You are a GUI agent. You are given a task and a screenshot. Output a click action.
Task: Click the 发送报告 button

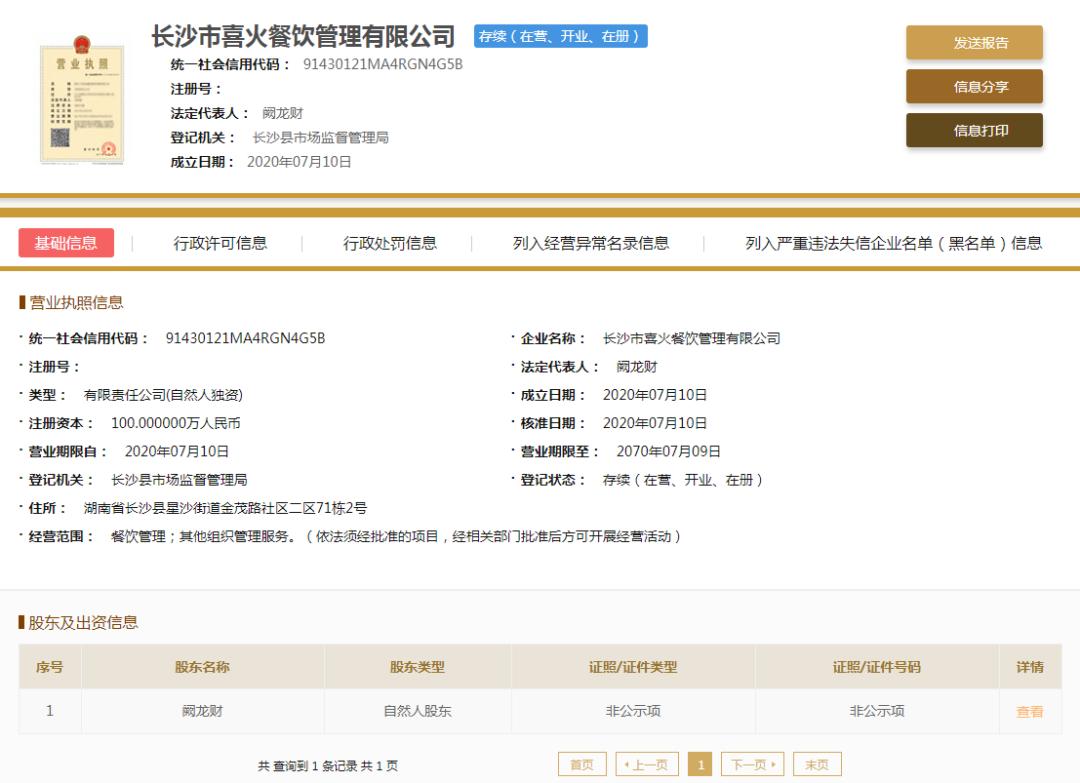974,43
